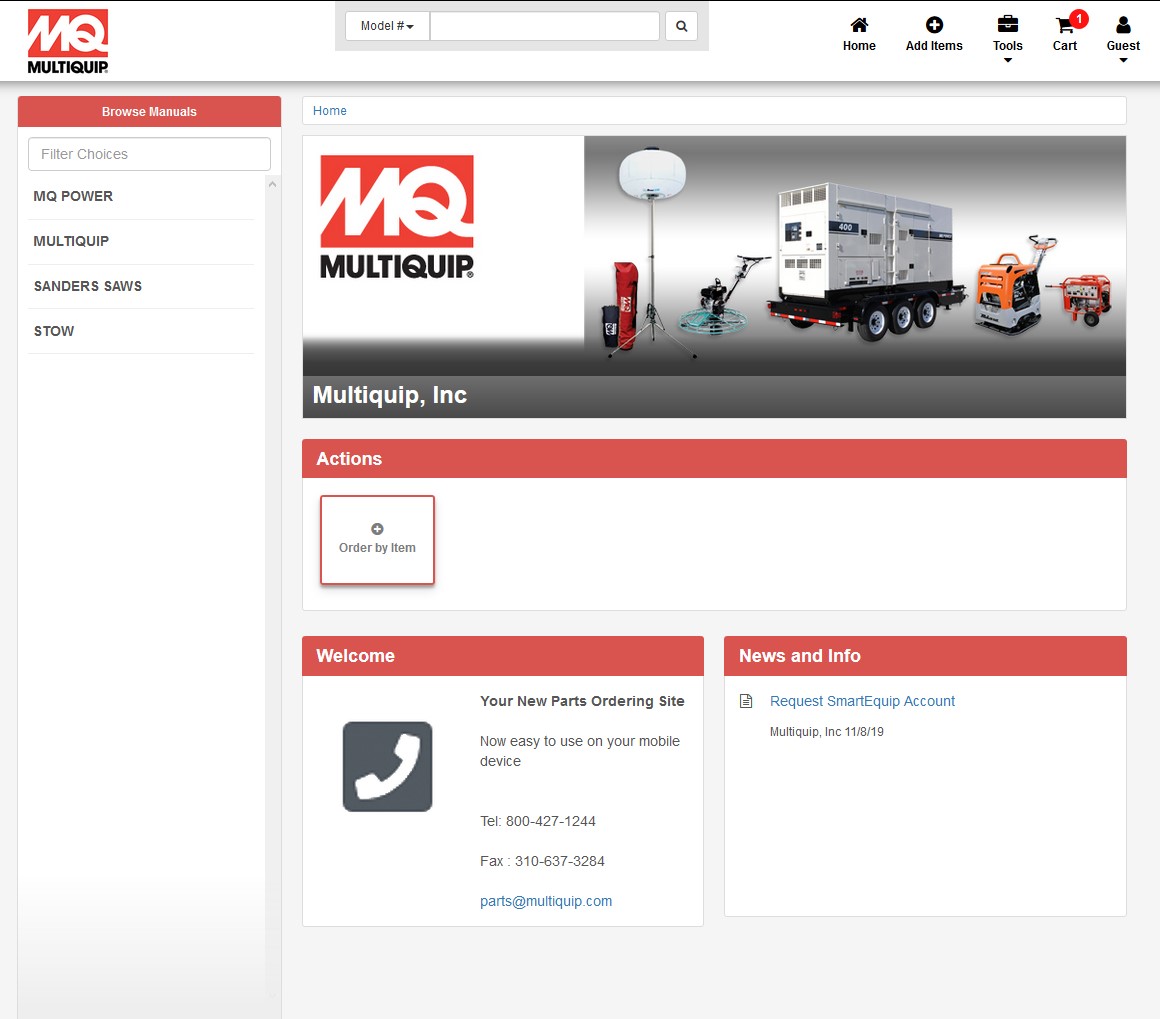Viewport: 1160px width, 1019px height.
Task: Click the search magnifier icon
Action: [x=681, y=26]
